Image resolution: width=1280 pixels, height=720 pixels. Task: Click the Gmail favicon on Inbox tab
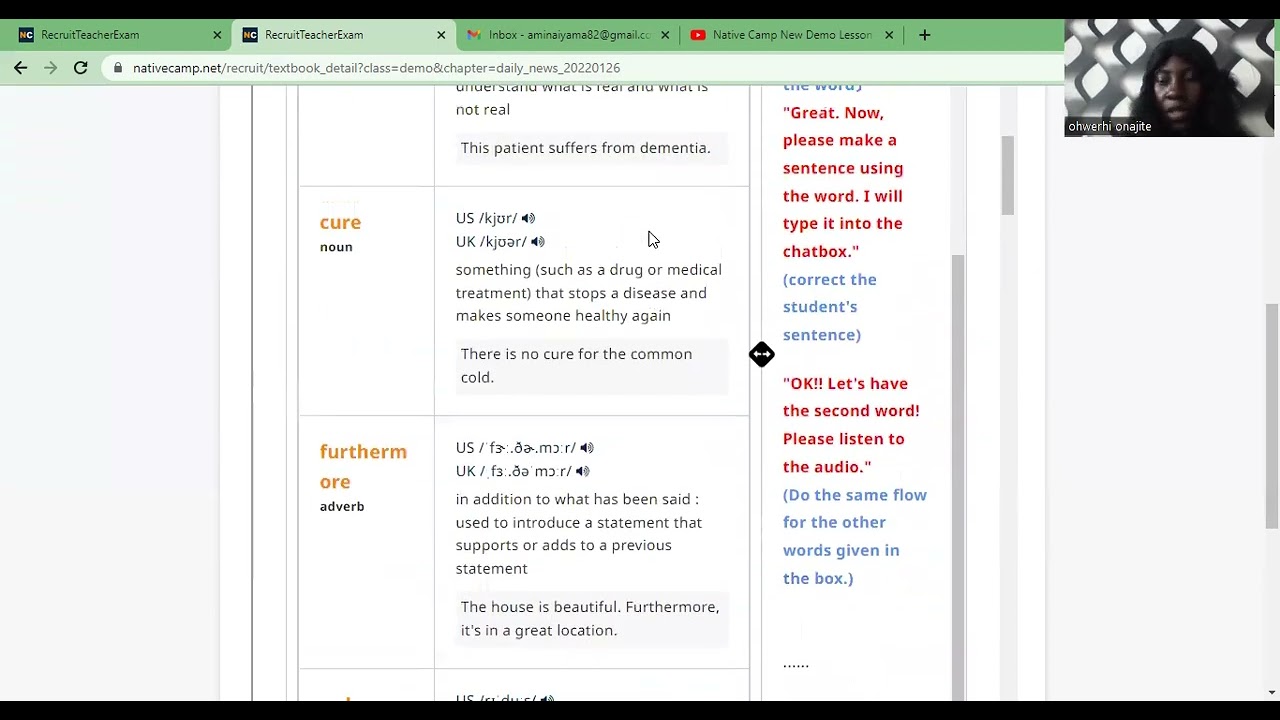click(x=474, y=35)
